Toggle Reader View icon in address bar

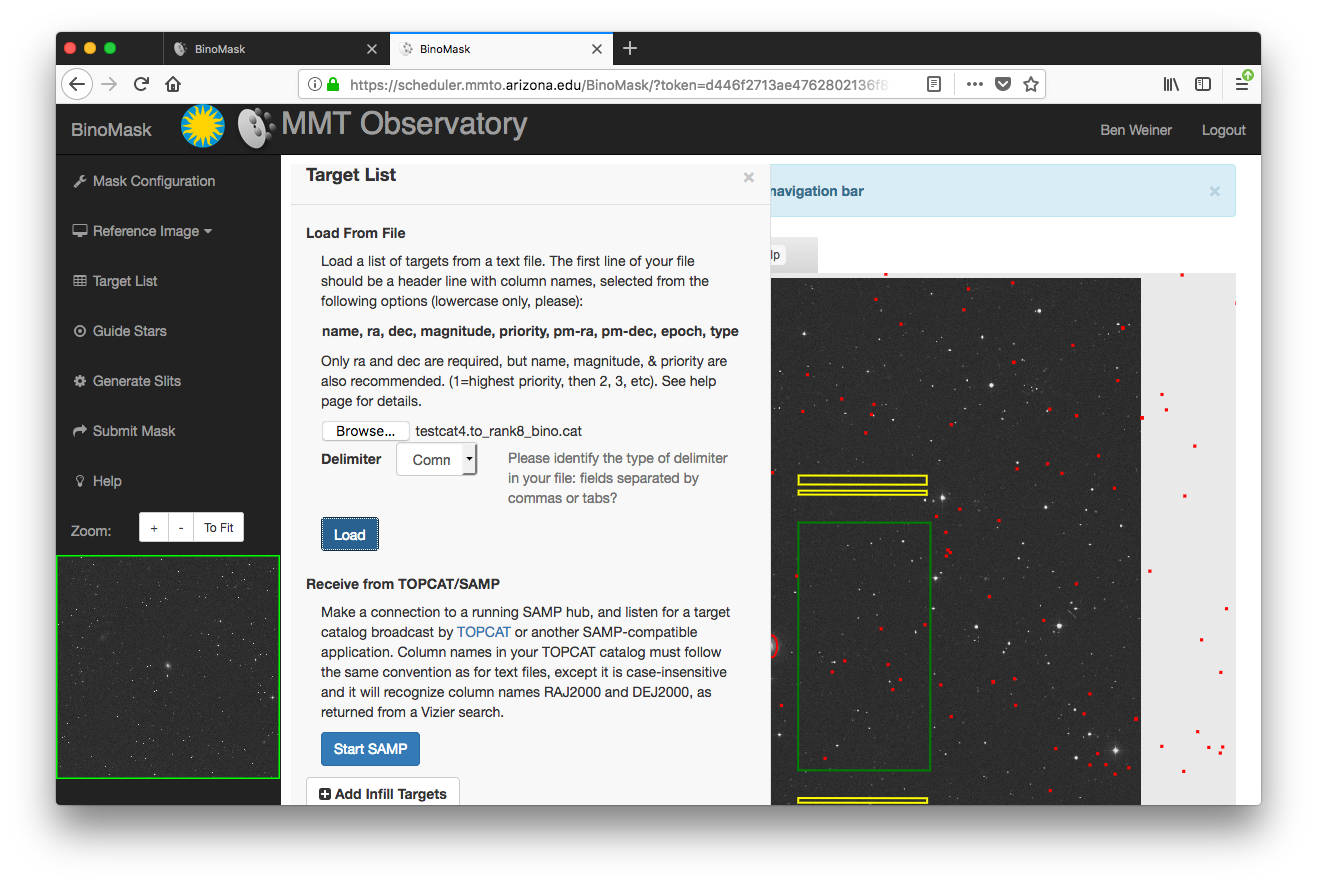click(934, 84)
